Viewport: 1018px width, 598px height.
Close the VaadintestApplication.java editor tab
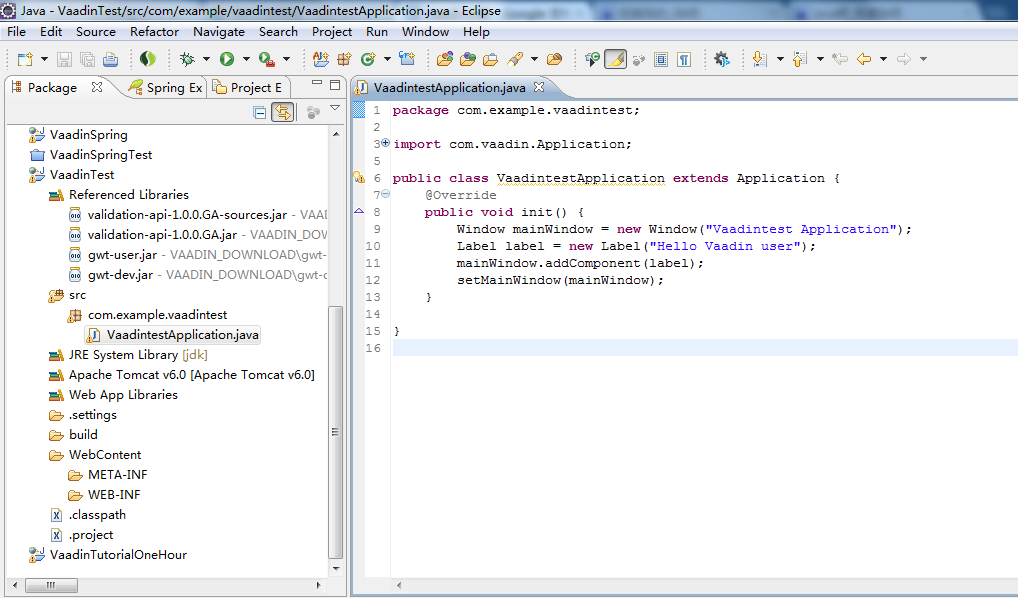point(539,87)
